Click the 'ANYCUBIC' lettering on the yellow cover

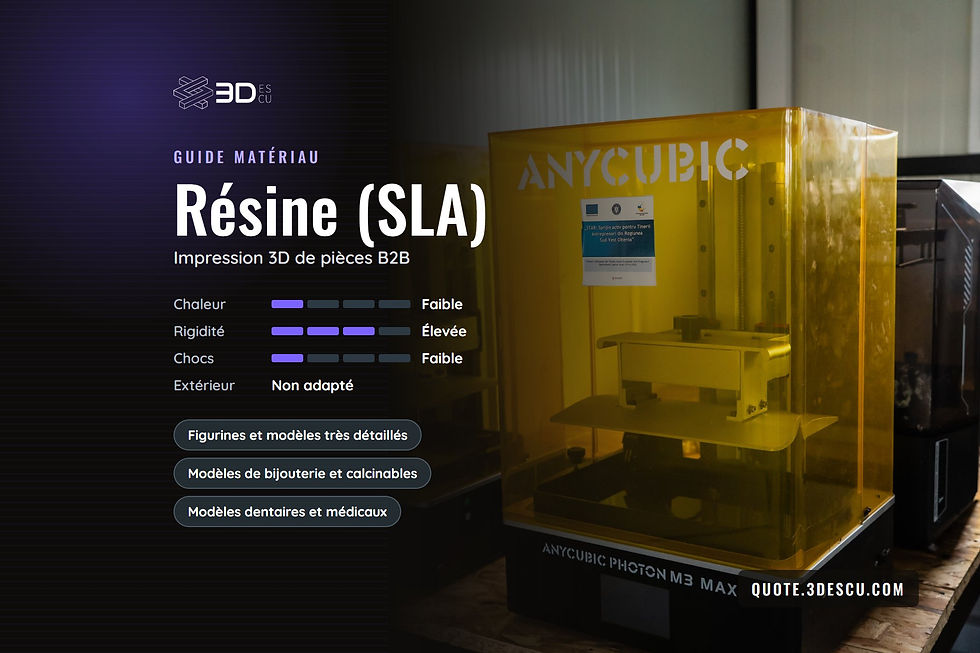(633, 165)
